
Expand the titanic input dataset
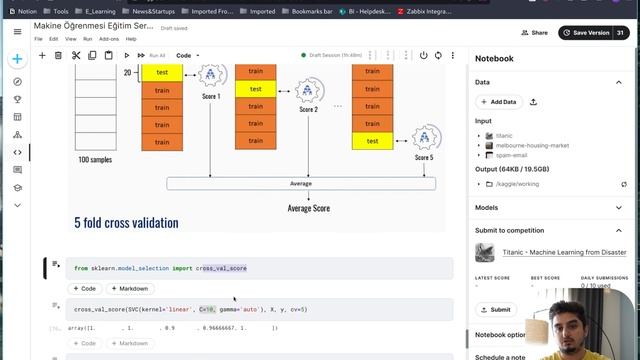[x=479, y=136]
